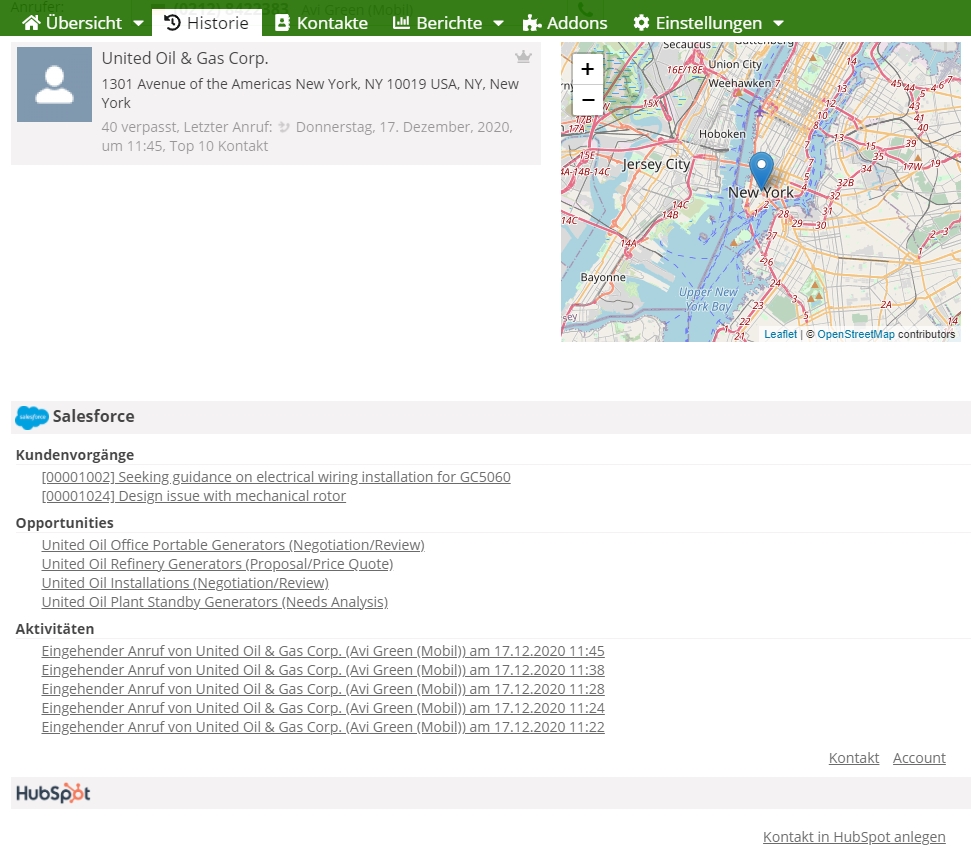
Task: Expand the Berichte dropdown
Action: coord(498,22)
